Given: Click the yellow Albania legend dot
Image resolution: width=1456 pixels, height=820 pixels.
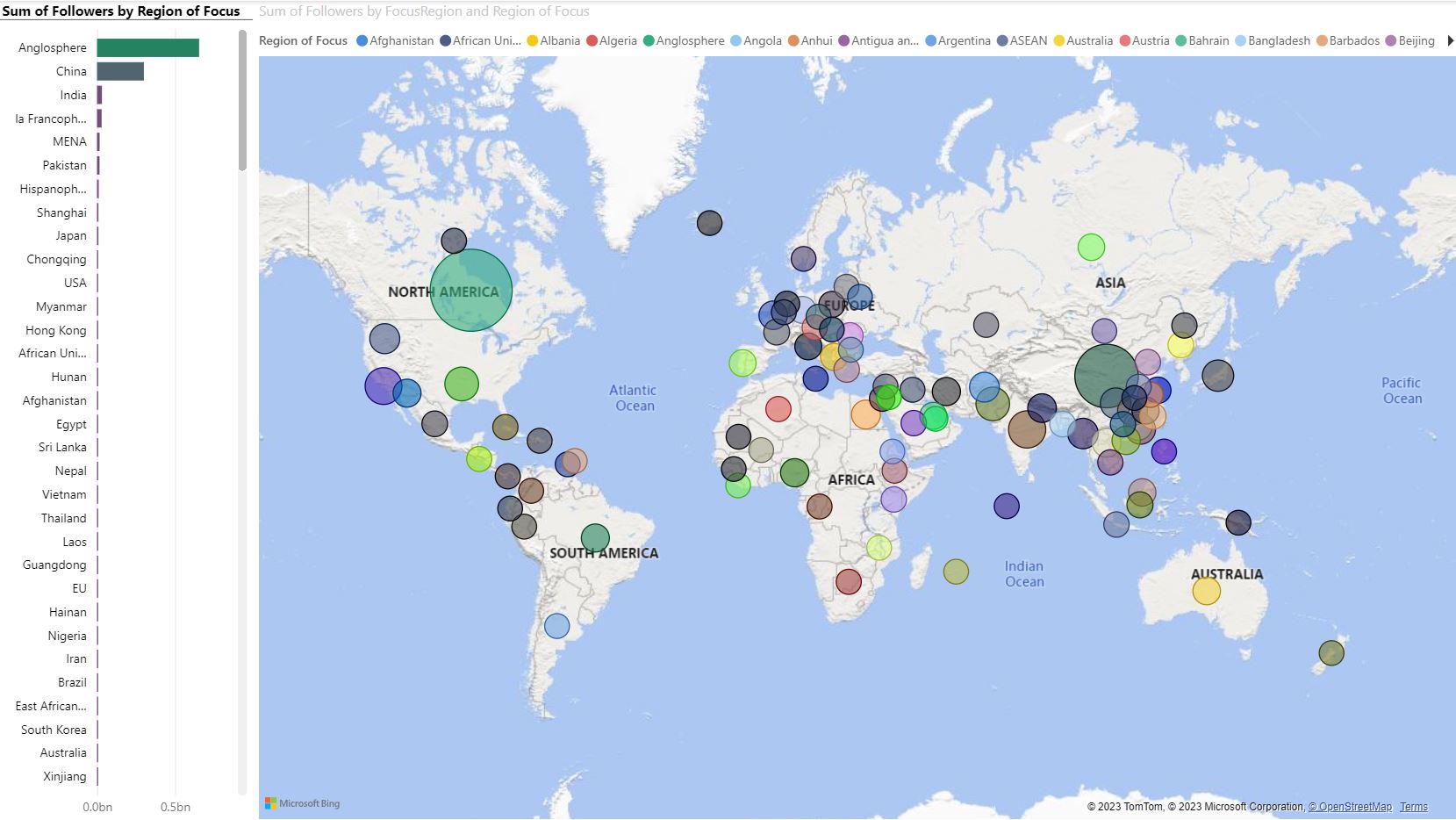Looking at the screenshot, I should pyautogui.click(x=532, y=40).
